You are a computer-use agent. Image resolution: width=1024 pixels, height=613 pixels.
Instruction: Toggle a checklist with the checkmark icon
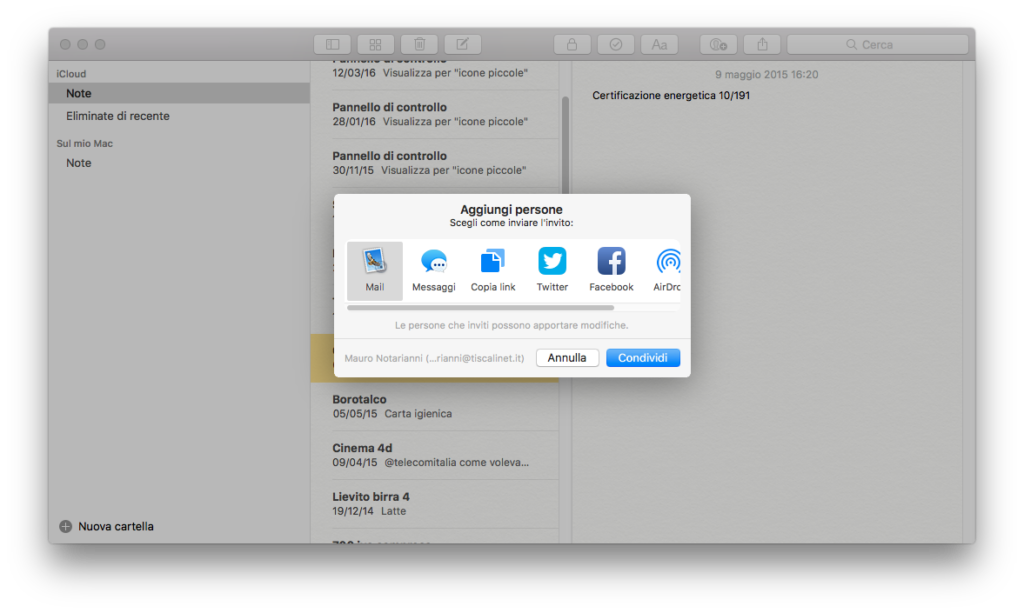coord(615,44)
